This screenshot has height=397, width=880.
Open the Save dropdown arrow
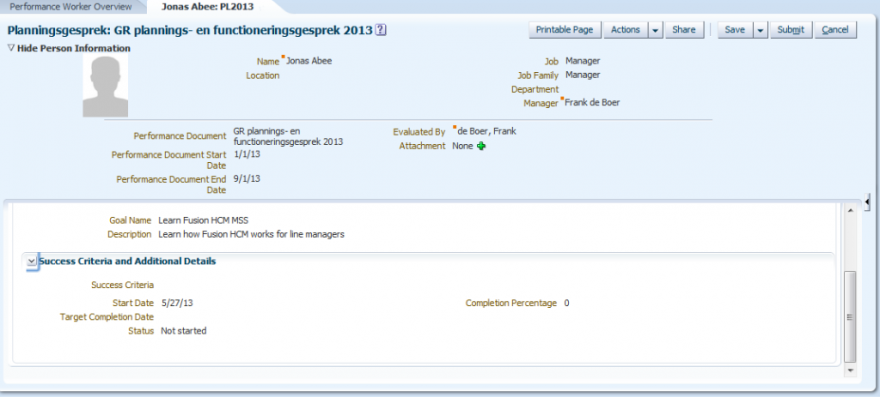click(x=760, y=30)
